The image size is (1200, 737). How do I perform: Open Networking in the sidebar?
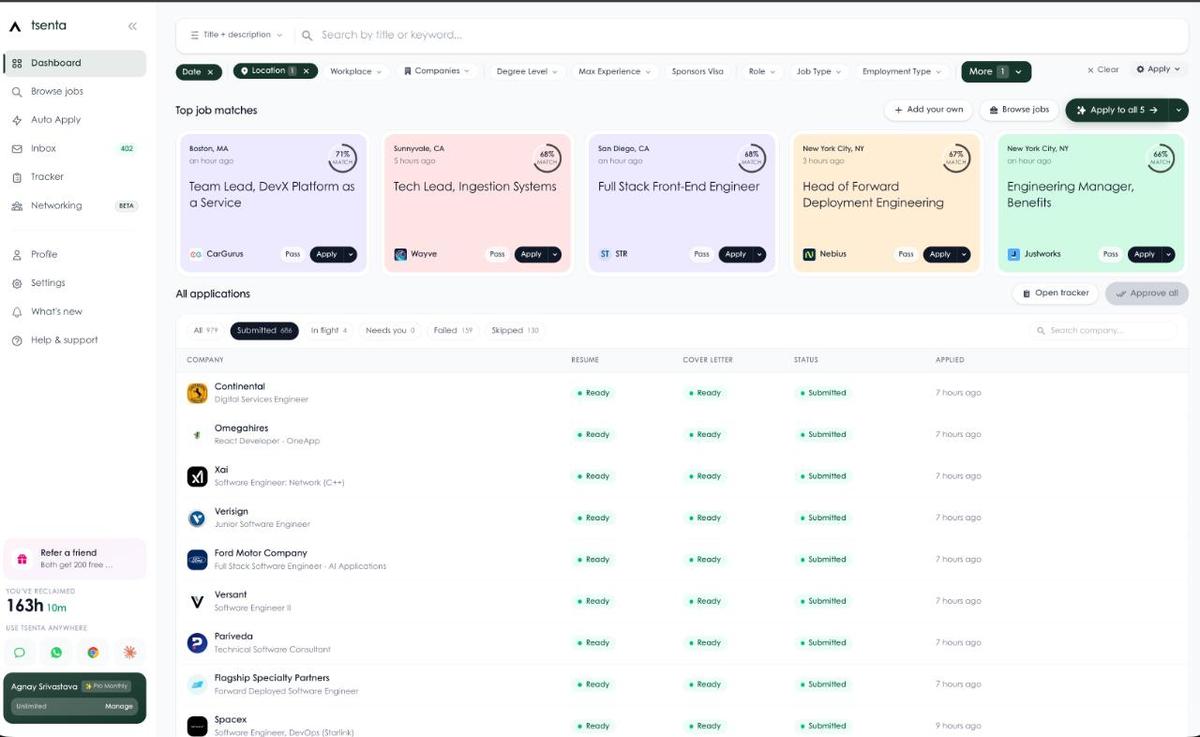coord(75,205)
